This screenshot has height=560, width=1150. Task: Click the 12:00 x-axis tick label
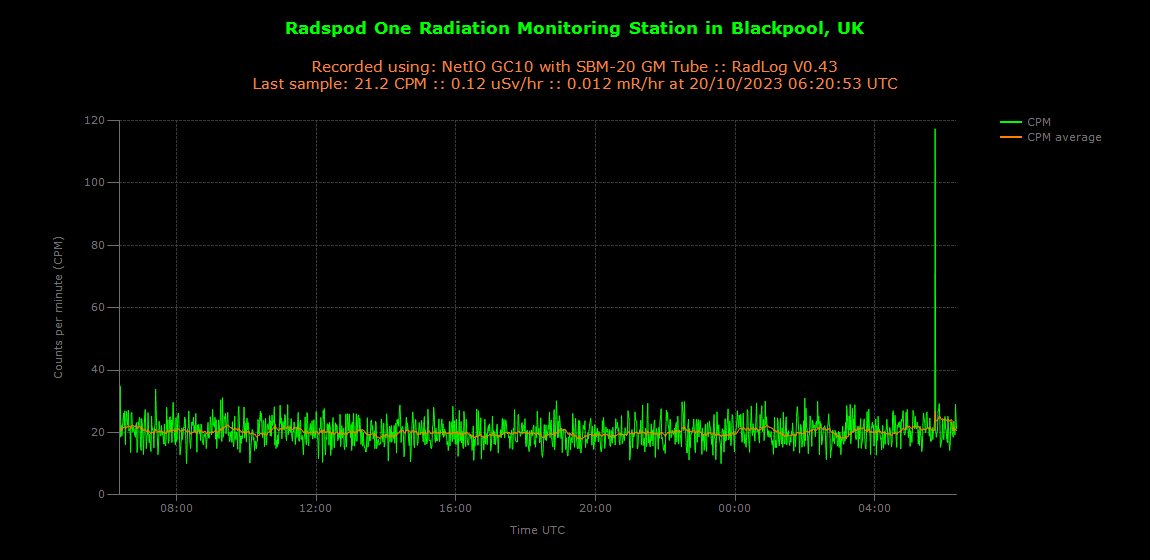tap(316, 508)
